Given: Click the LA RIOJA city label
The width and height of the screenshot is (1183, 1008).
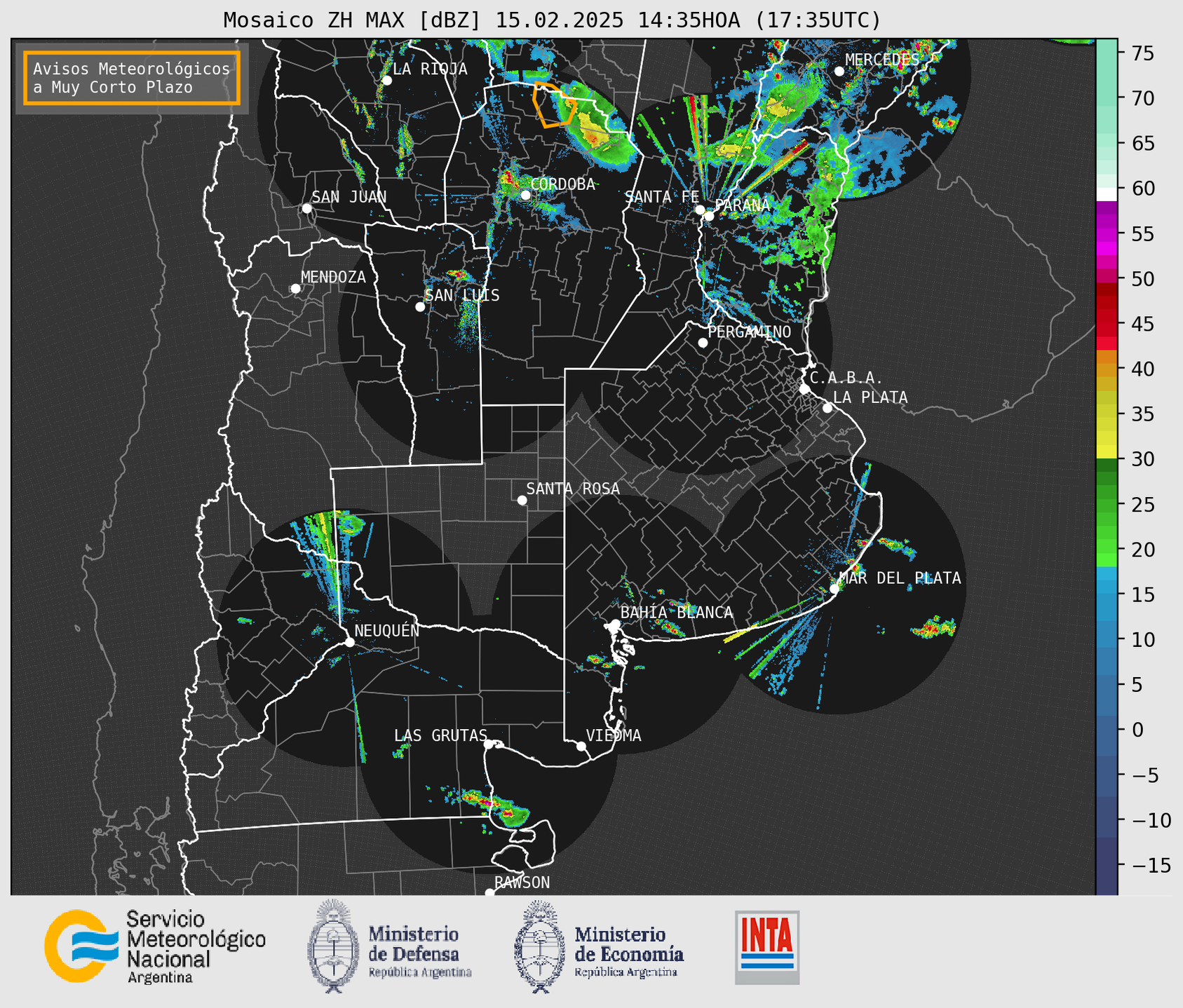Looking at the screenshot, I should coord(430,69).
